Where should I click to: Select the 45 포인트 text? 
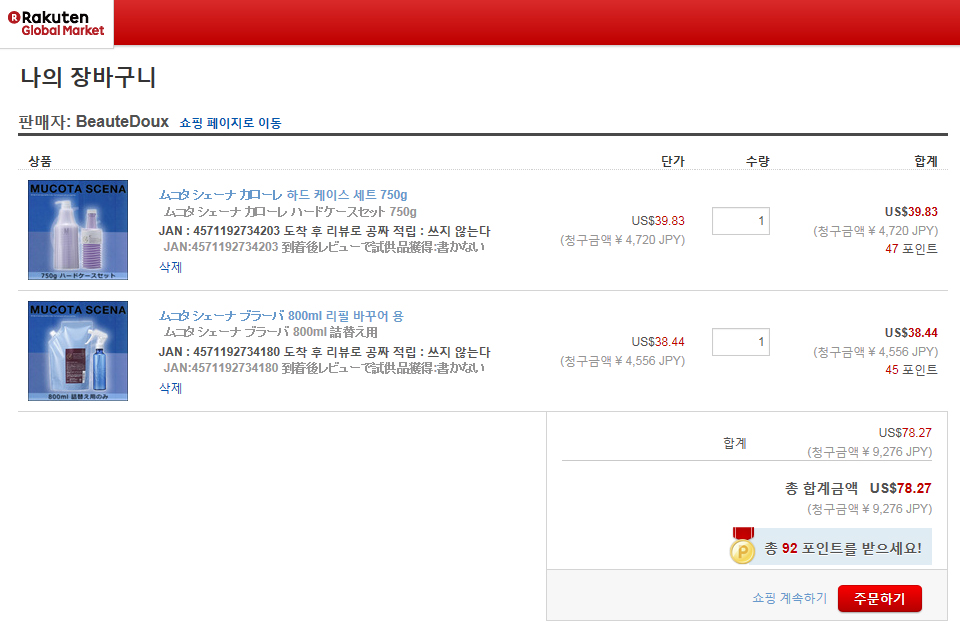[x=911, y=370]
